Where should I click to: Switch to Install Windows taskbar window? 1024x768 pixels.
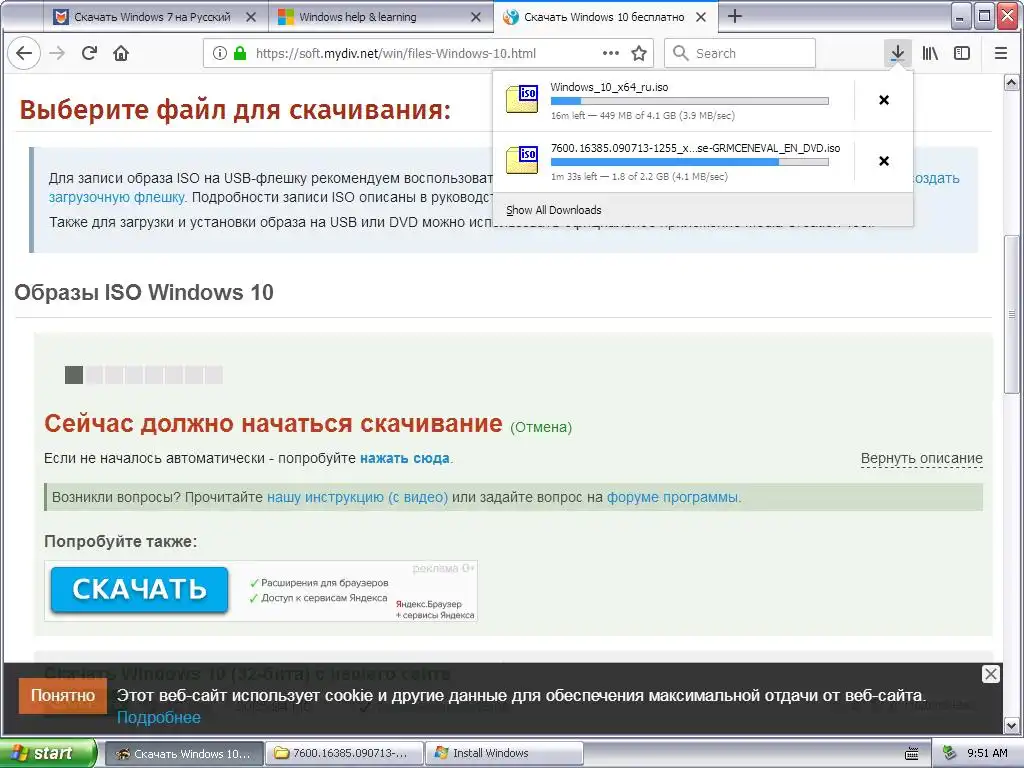tap(504, 754)
